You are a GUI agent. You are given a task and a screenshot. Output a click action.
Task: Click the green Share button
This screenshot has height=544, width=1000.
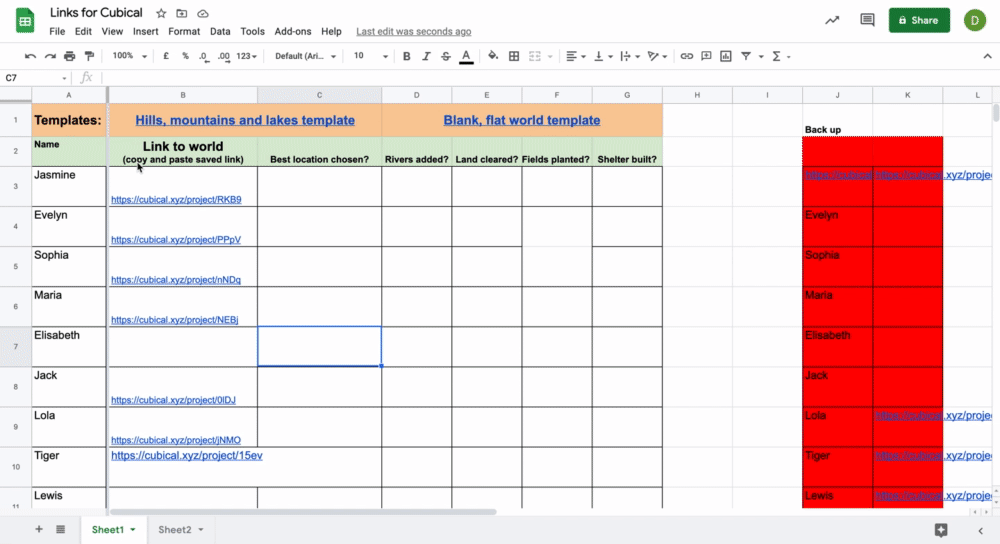click(x=919, y=20)
